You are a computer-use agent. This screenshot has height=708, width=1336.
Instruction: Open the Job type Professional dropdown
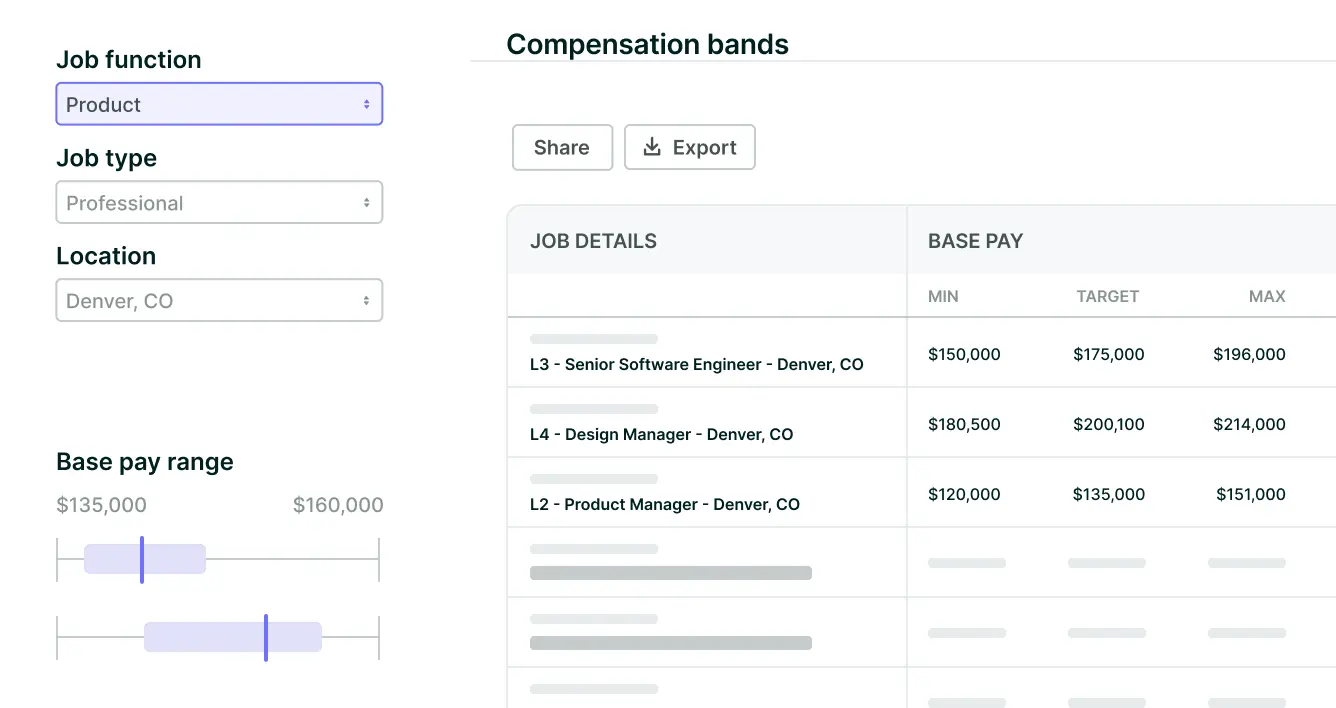pyautogui.click(x=218, y=203)
